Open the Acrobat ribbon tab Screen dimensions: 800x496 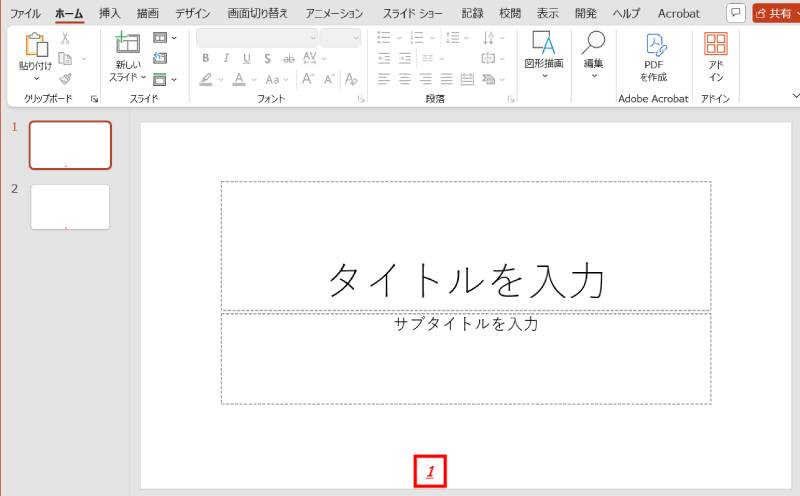pos(679,13)
